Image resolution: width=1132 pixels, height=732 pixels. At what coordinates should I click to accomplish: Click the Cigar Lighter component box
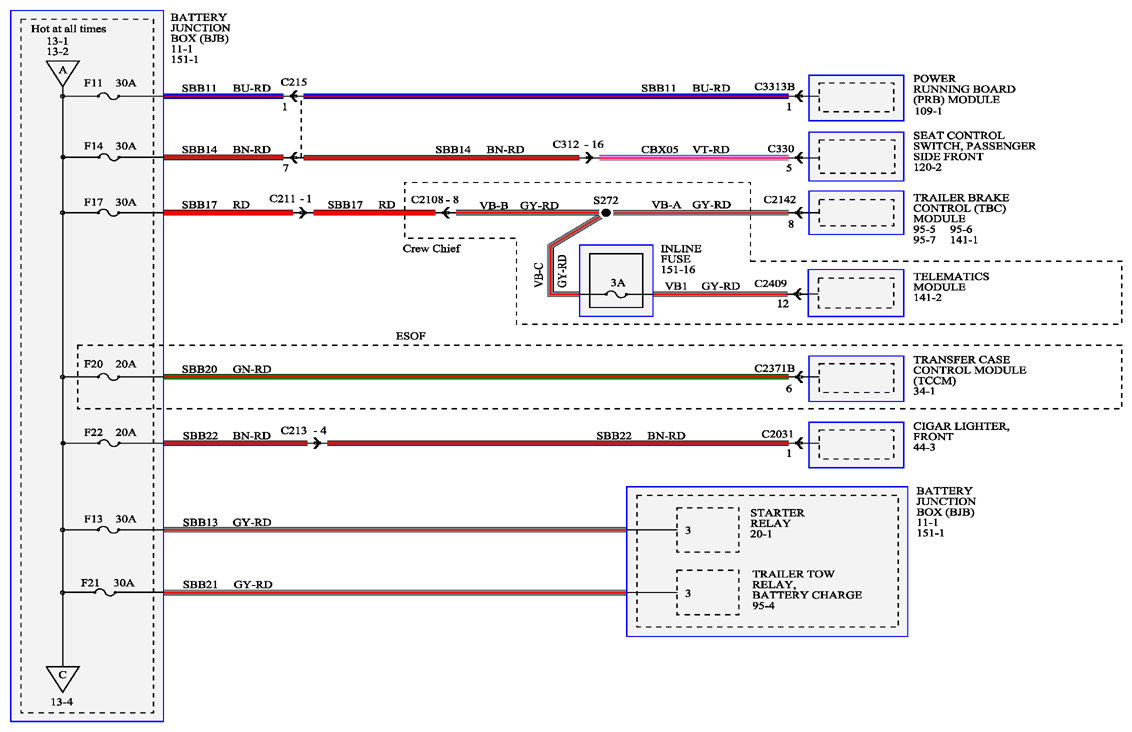tap(856, 445)
